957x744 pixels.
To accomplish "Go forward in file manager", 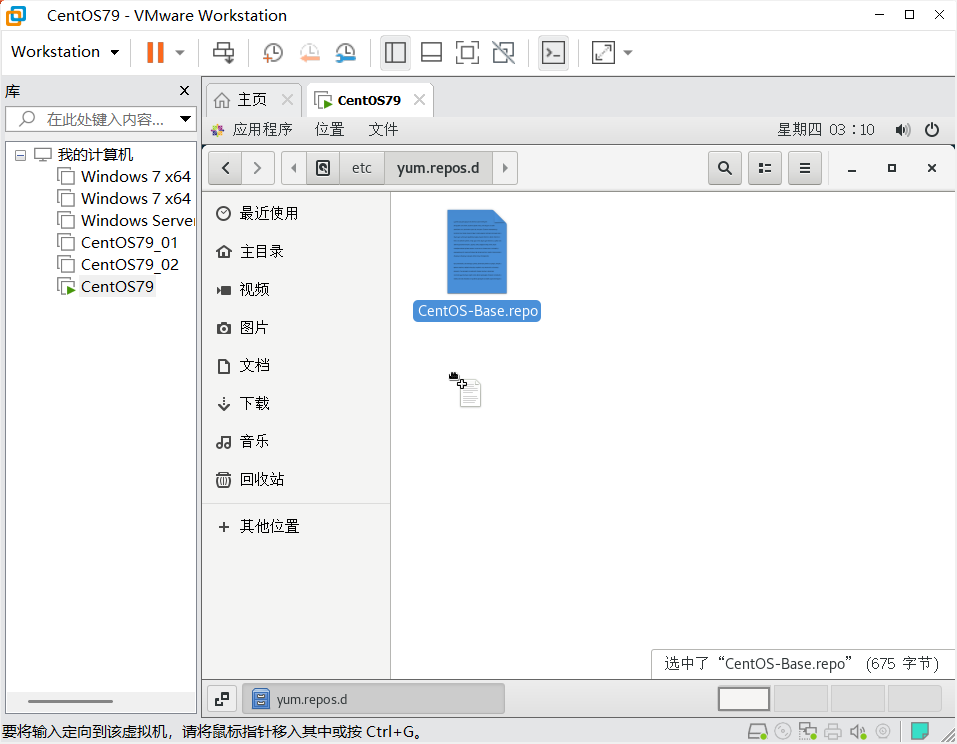I will pyautogui.click(x=258, y=168).
